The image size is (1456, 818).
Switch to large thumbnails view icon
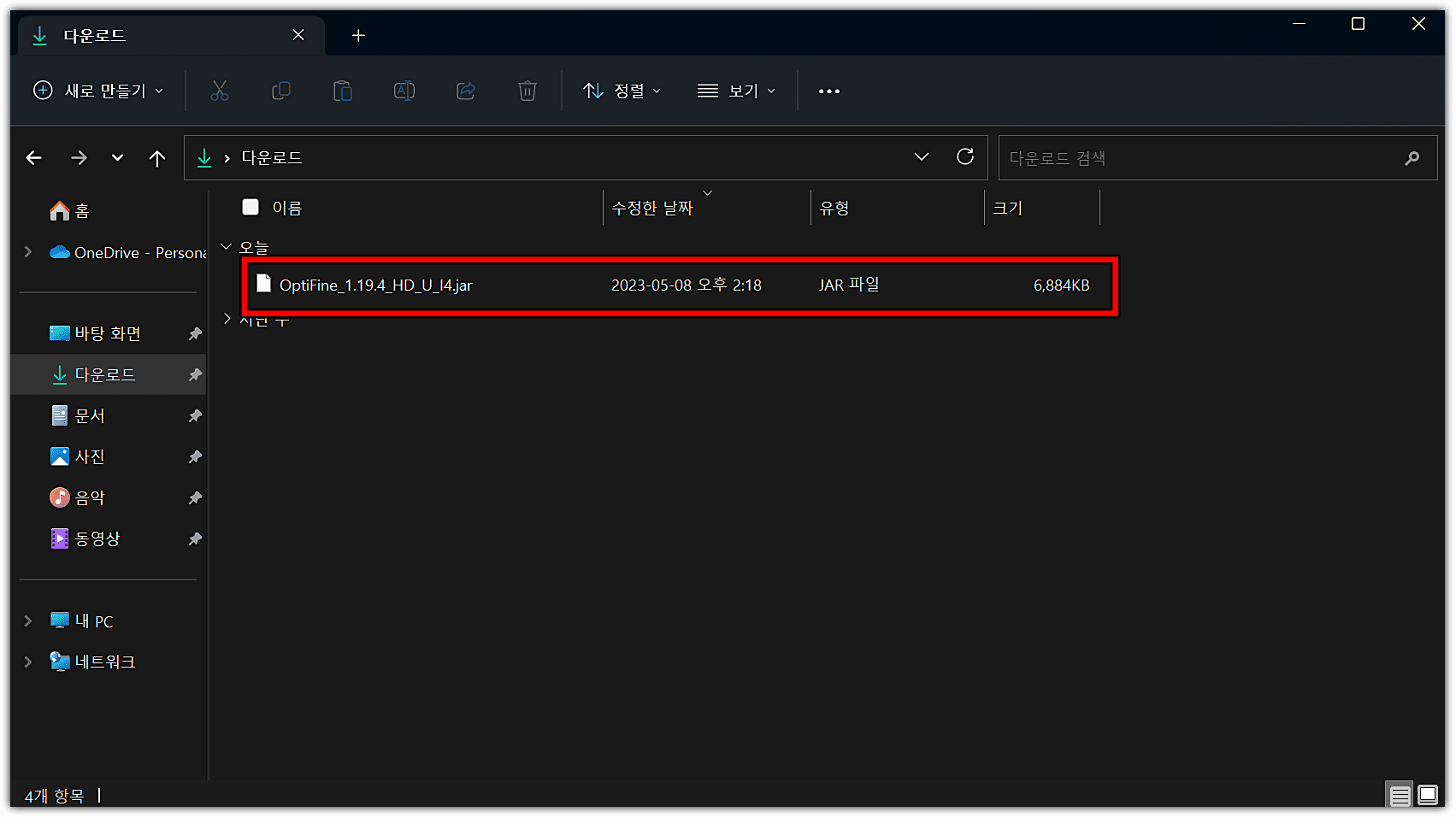pos(1428,796)
